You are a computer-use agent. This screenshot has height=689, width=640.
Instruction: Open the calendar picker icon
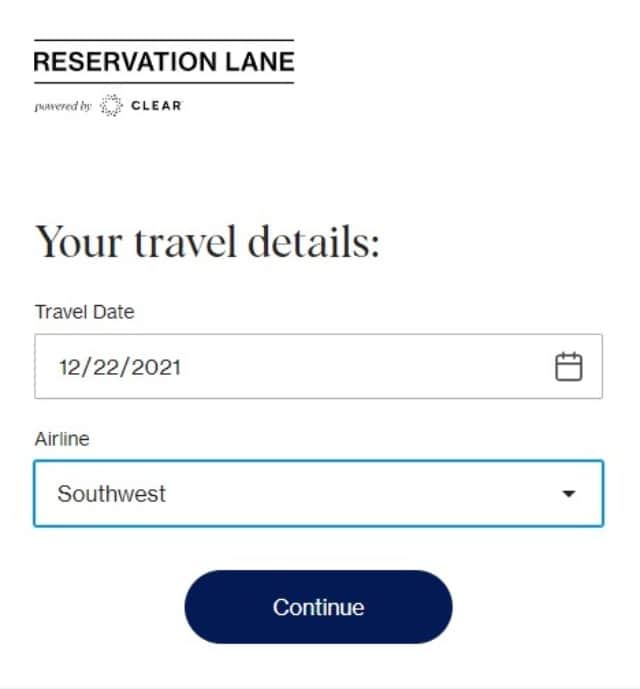pyautogui.click(x=568, y=366)
